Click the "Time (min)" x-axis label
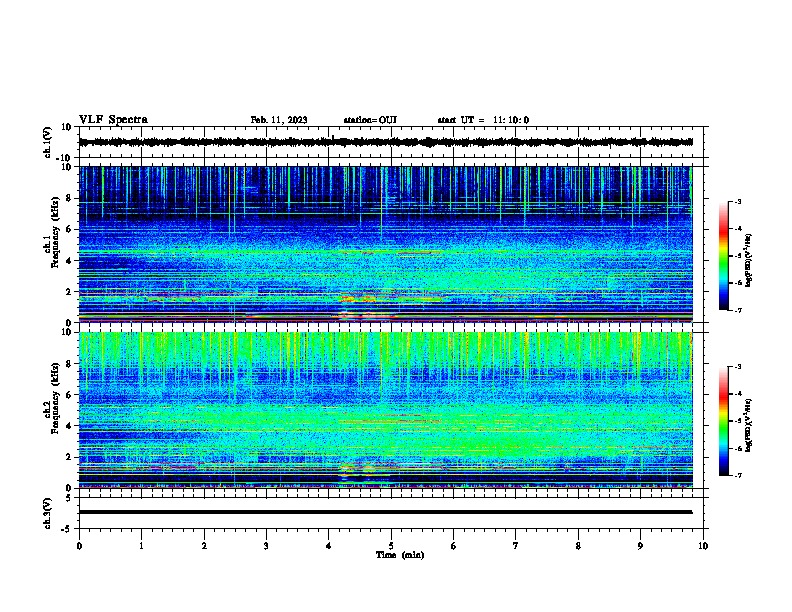 (x=400, y=555)
